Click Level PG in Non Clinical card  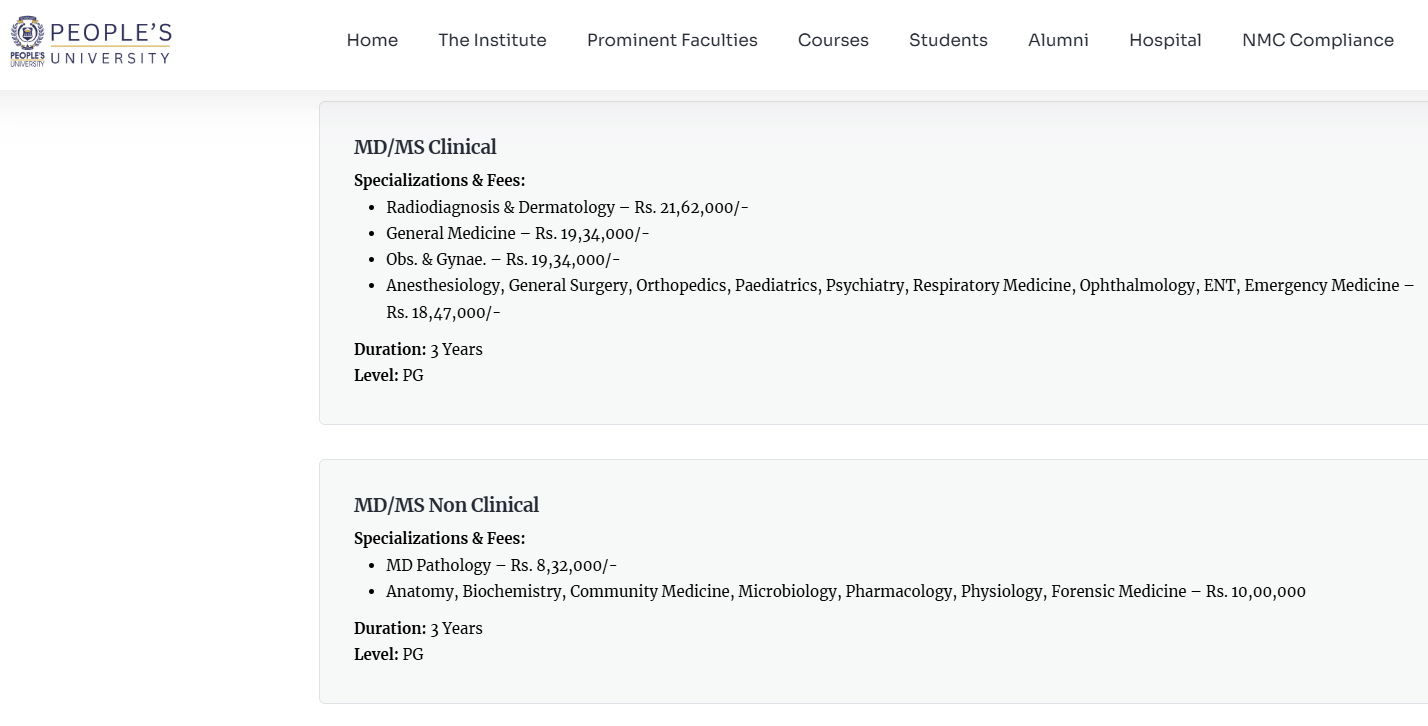coord(389,655)
